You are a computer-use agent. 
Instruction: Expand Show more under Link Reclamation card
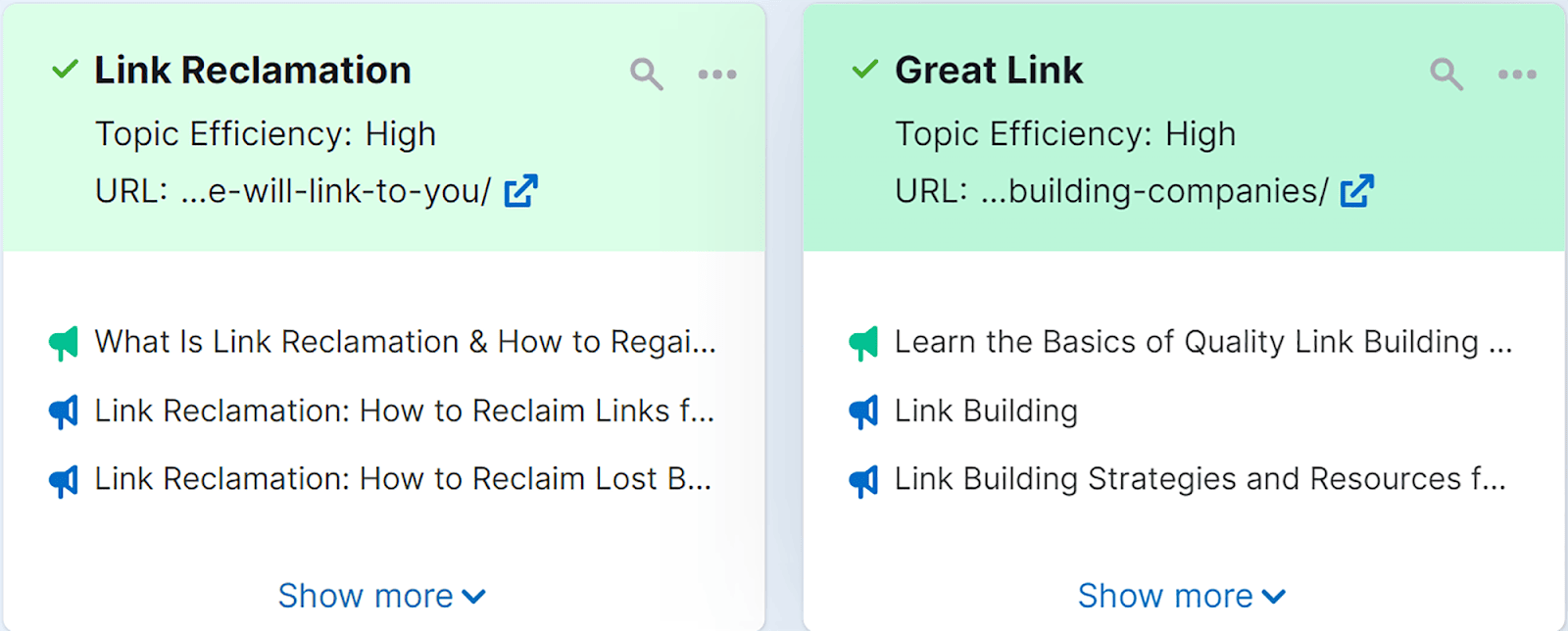click(381, 596)
